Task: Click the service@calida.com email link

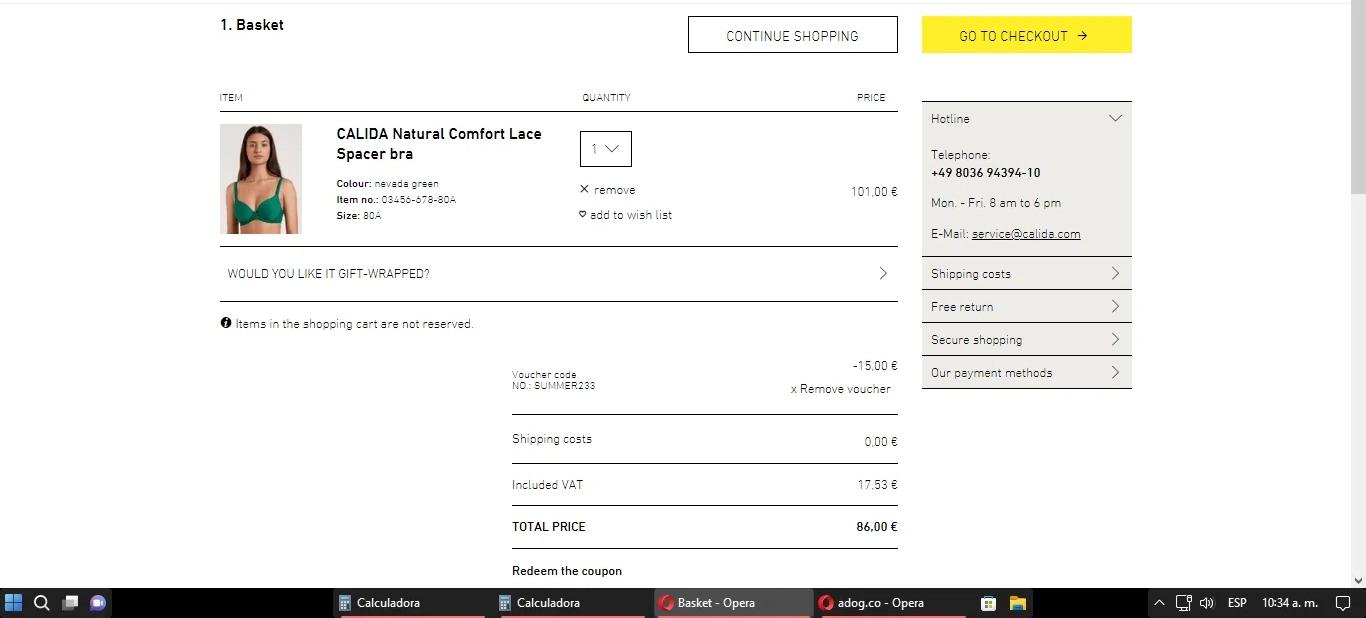Action: tap(1026, 234)
